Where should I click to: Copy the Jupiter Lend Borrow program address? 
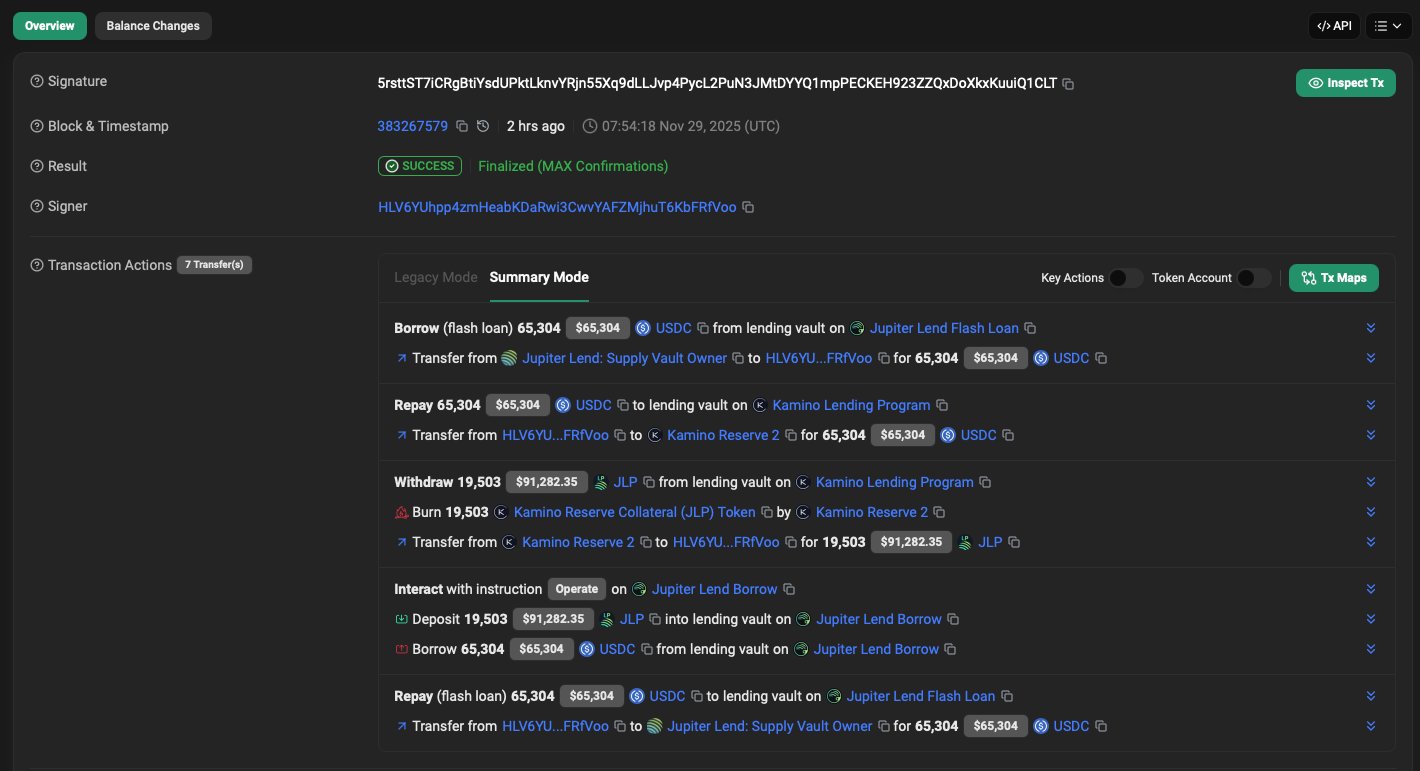pos(789,589)
